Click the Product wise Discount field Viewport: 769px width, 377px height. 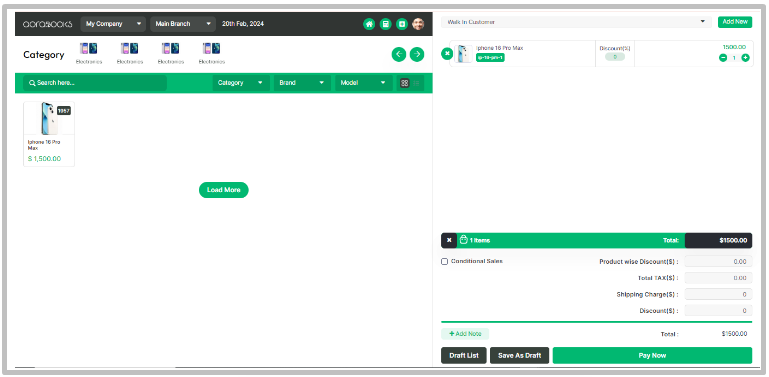pyautogui.click(x=718, y=261)
